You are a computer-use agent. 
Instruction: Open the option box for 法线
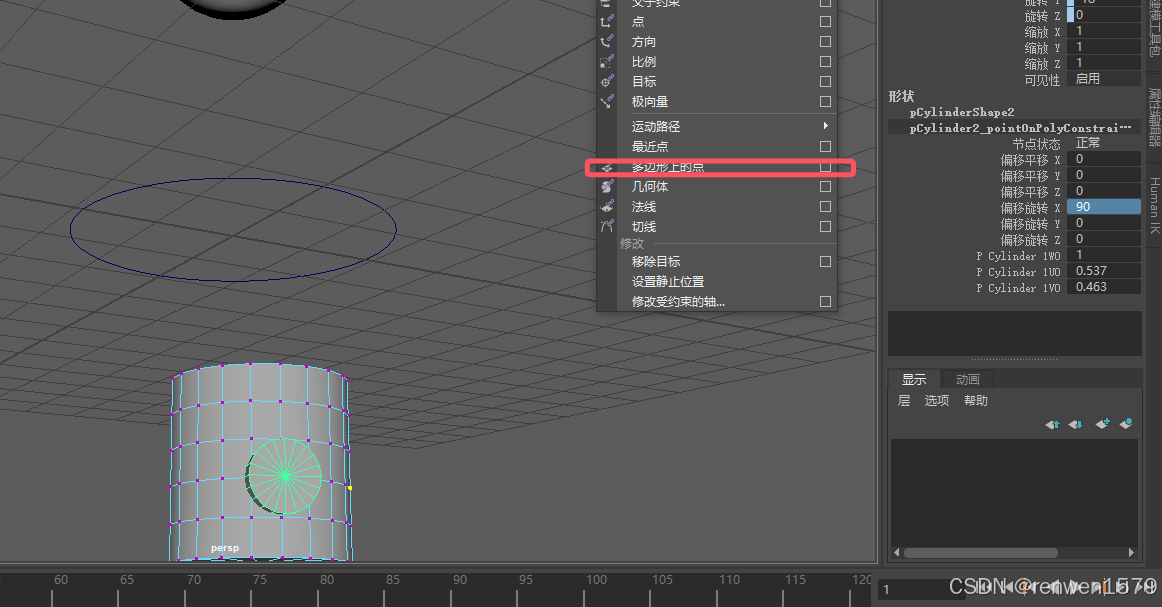[x=825, y=207]
